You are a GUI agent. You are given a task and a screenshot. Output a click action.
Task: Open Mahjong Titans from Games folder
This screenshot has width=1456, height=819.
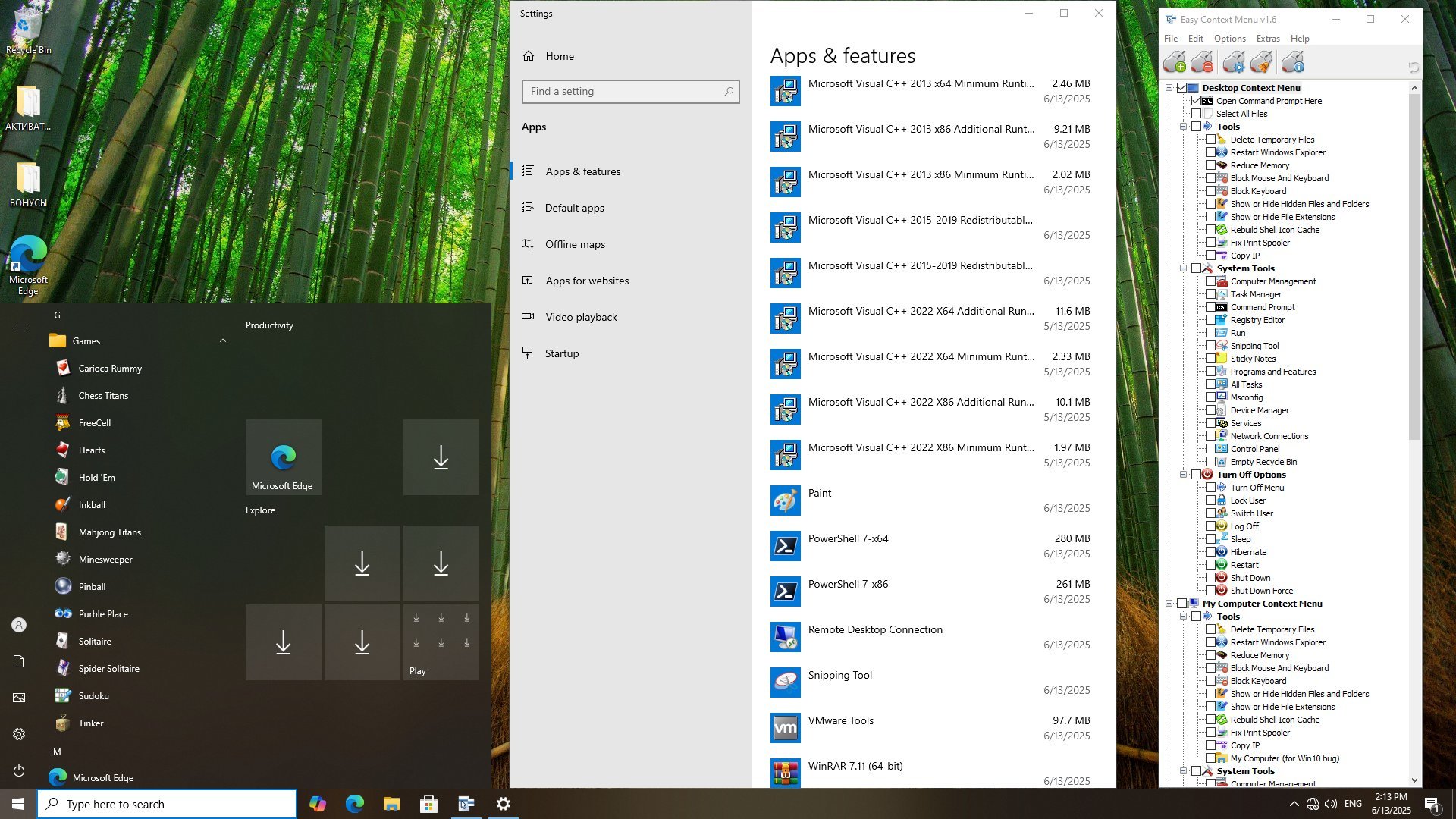point(109,532)
